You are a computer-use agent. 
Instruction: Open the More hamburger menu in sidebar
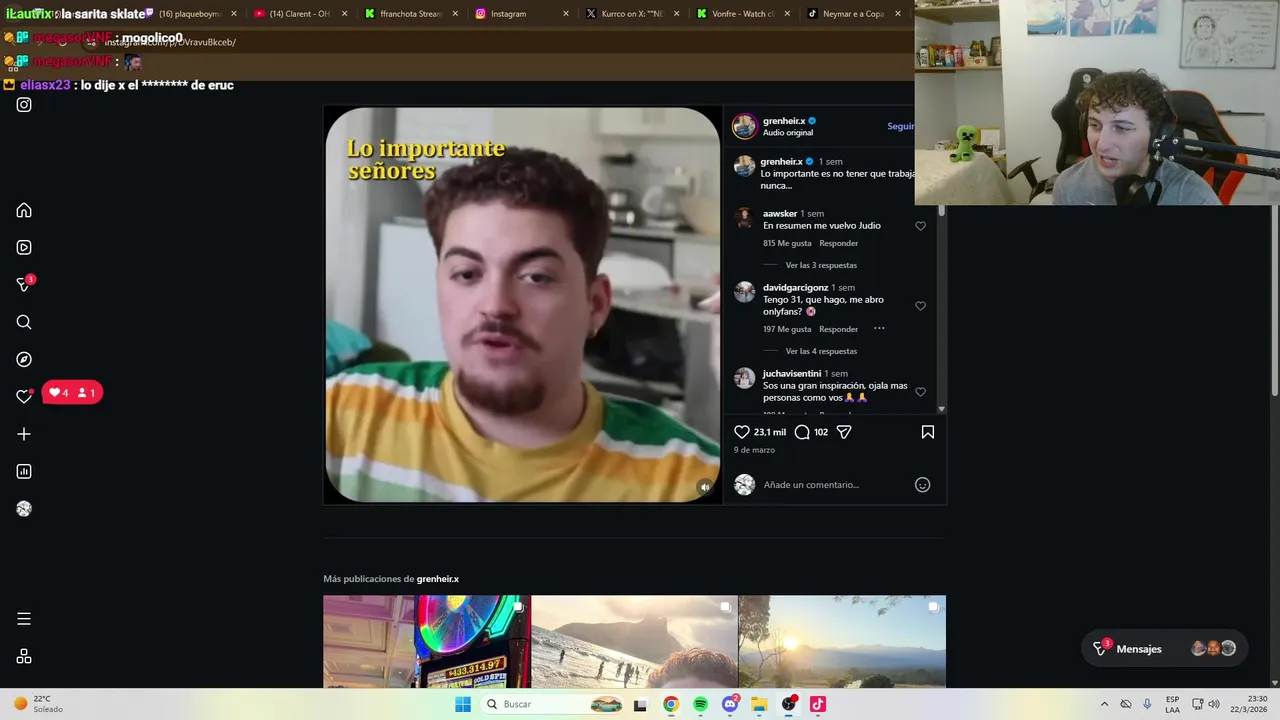tap(24, 619)
